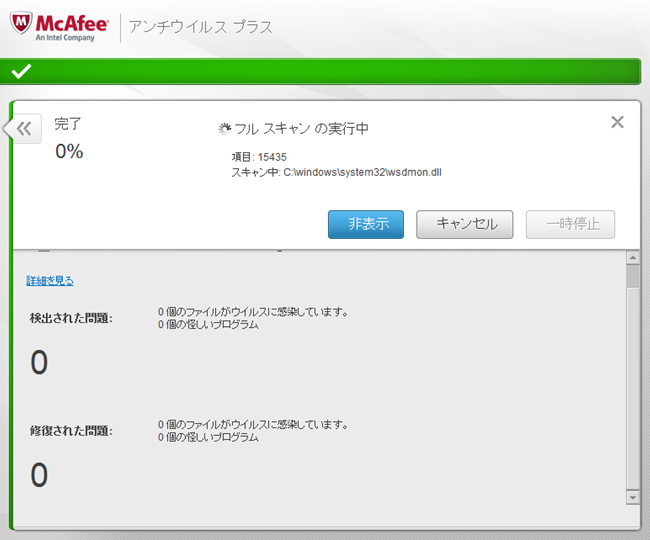Click the アンチウイルス プラス title
The height and width of the screenshot is (540, 650).
200,27
